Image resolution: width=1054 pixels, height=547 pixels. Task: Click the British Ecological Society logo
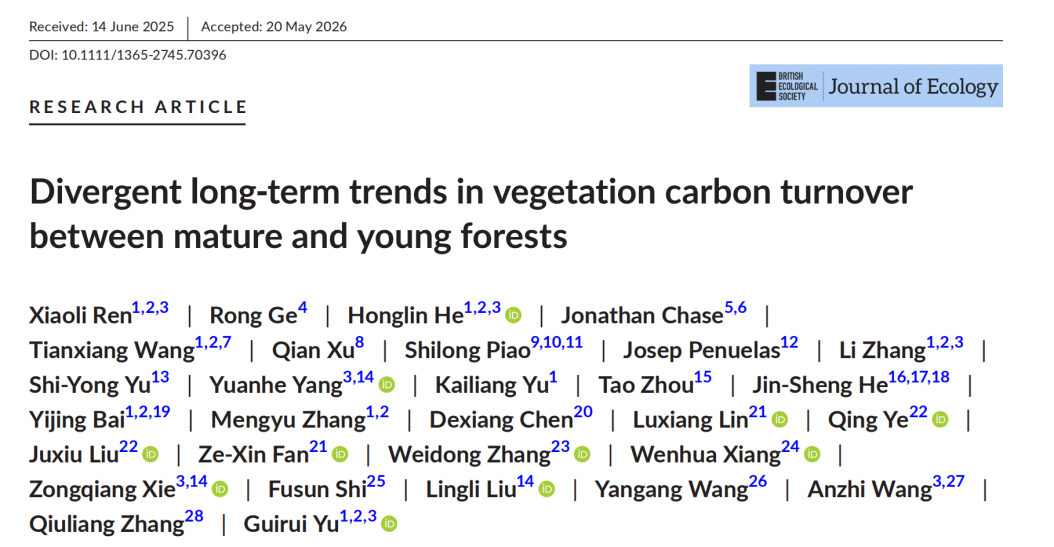787,86
